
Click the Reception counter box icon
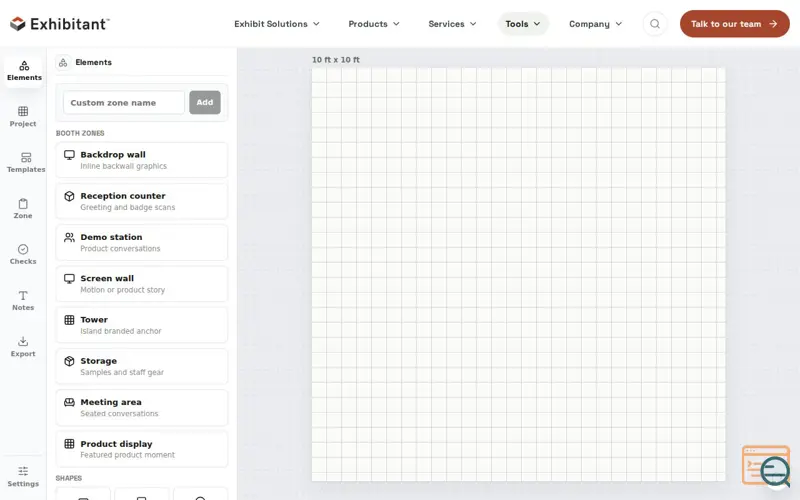point(69,196)
